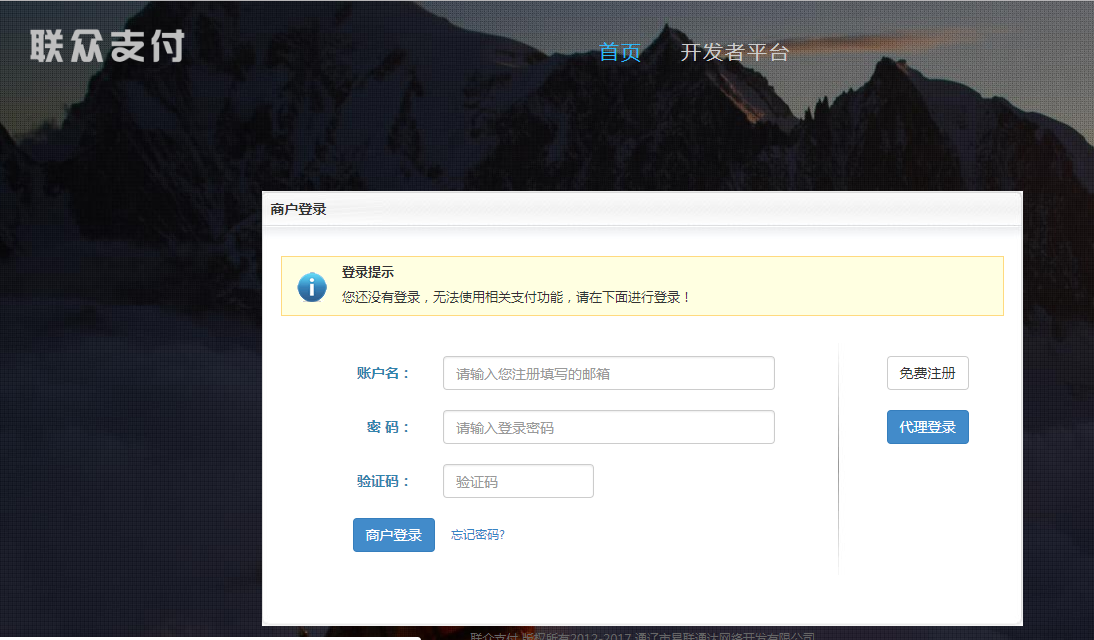
Task: Click the 密码 field label
Action: (x=388, y=427)
